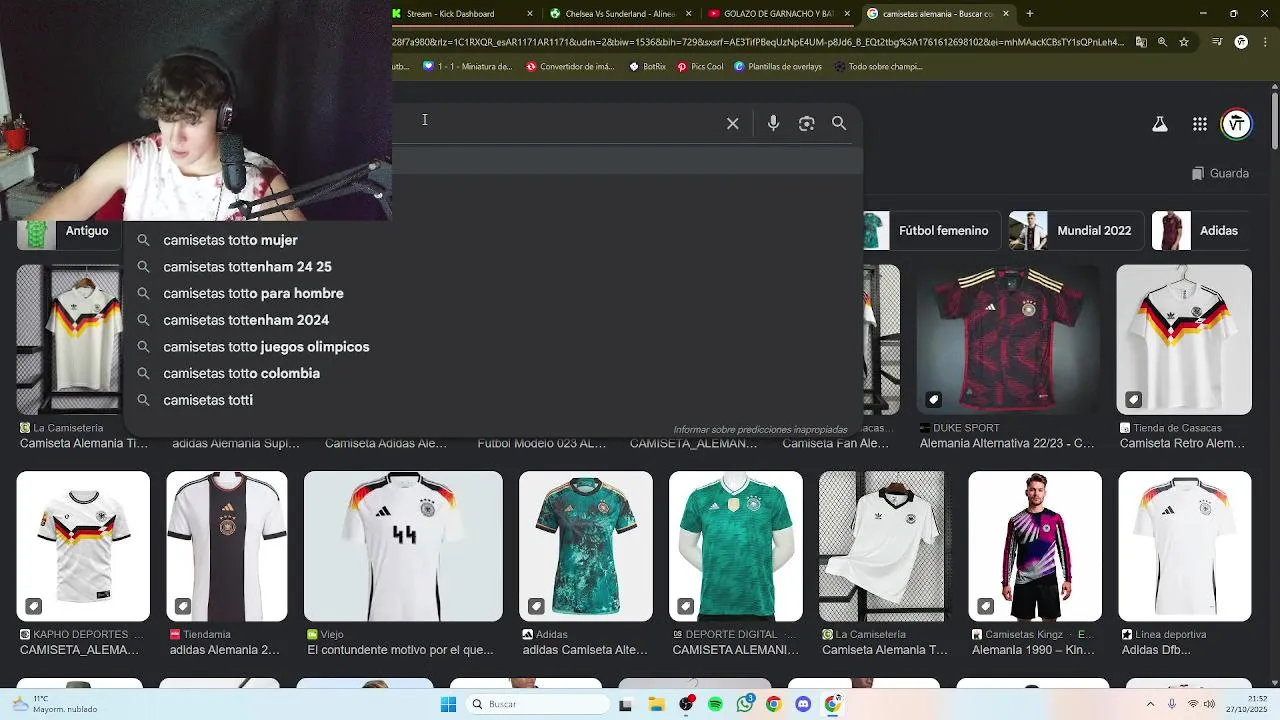Open DEPORTE DIGITAL green jersey image

[x=736, y=546]
